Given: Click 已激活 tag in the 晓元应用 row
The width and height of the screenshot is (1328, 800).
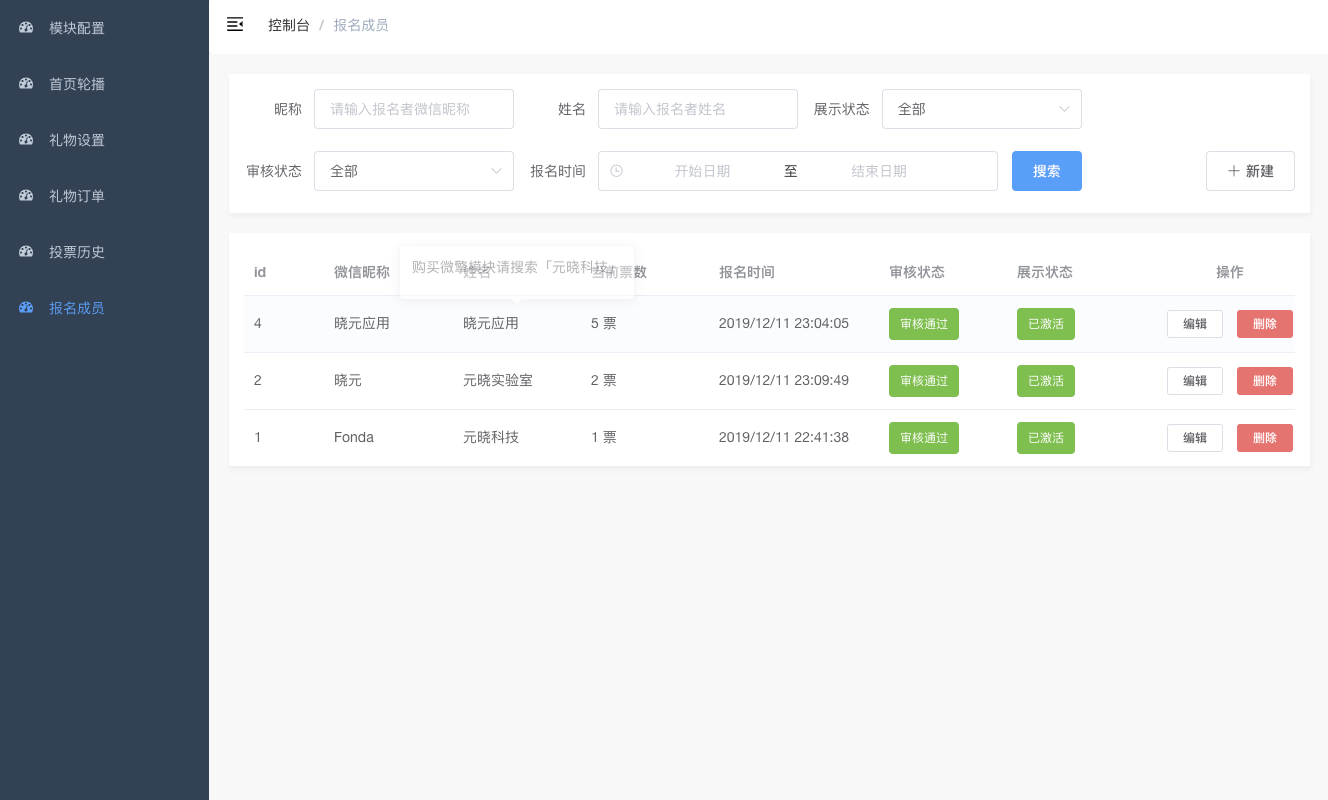Looking at the screenshot, I should click(1046, 324).
